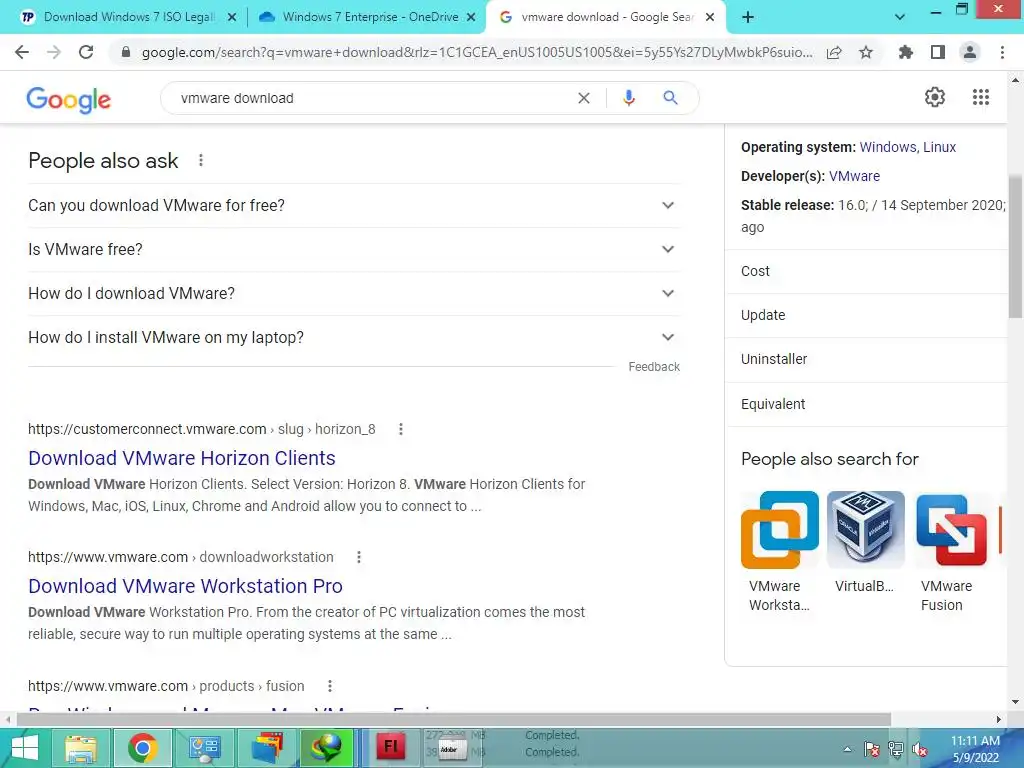Open more options for the downloadworkstation result
The width and height of the screenshot is (1024, 768).
pyautogui.click(x=359, y=557)
